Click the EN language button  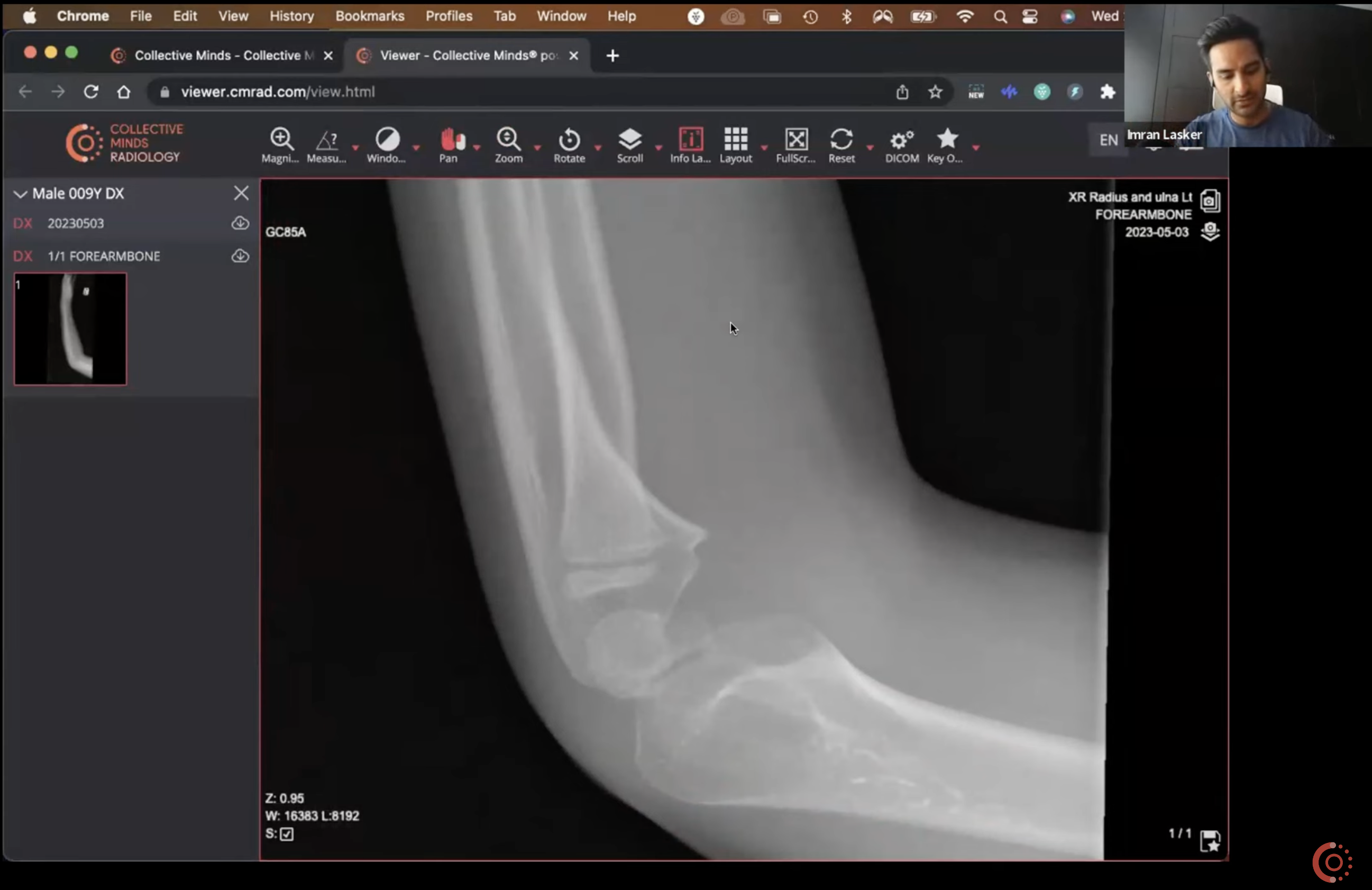coord(1108,140)
